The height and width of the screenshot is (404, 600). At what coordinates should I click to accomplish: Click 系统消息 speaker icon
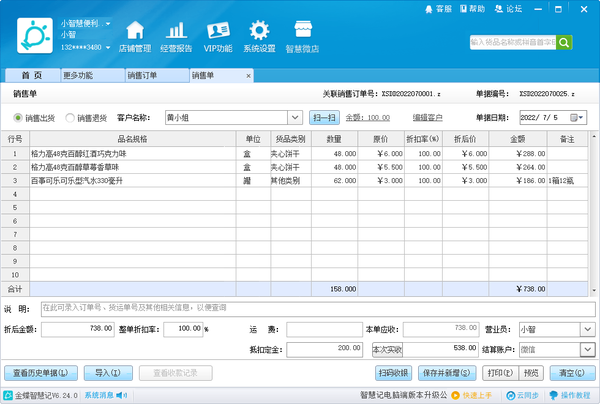(122, 395)
